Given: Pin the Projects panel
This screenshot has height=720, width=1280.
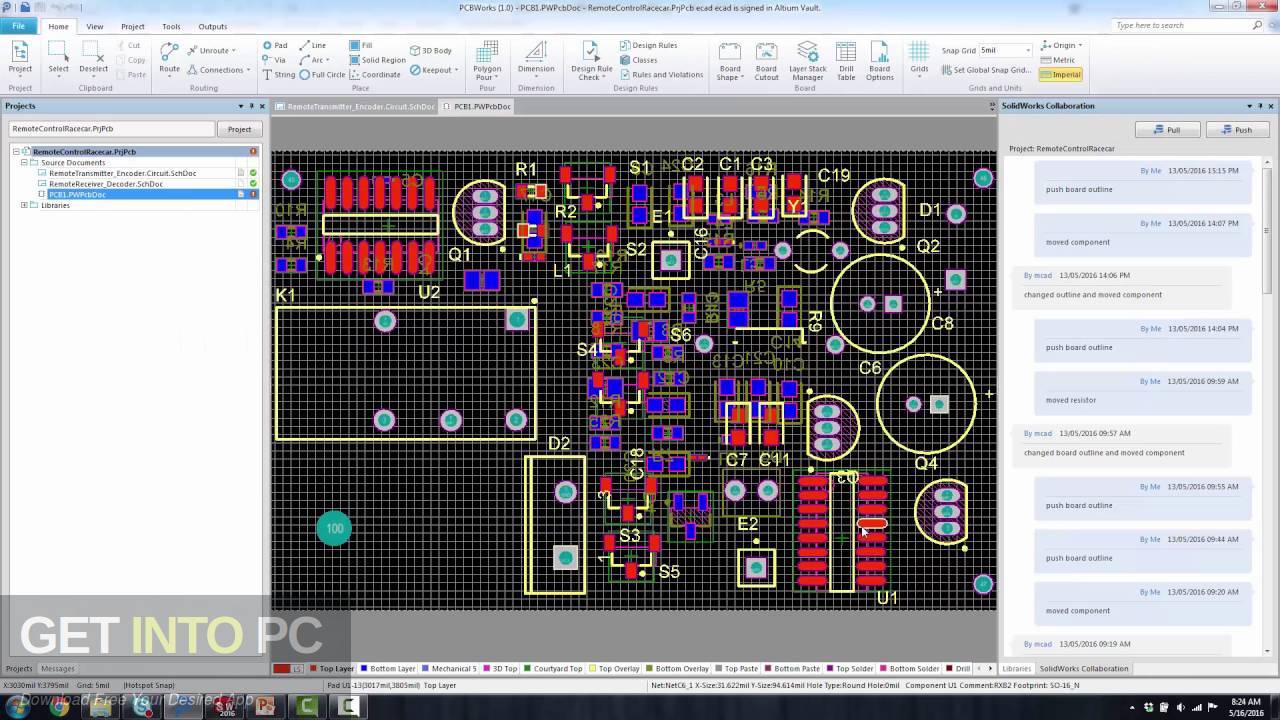Looking at the screenshot, I should (251, 106).
